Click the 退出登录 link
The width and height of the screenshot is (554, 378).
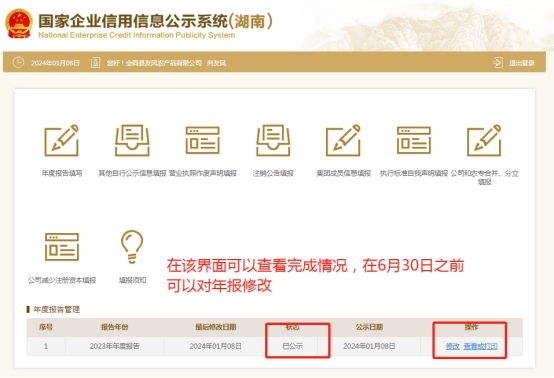pos(521,63)
